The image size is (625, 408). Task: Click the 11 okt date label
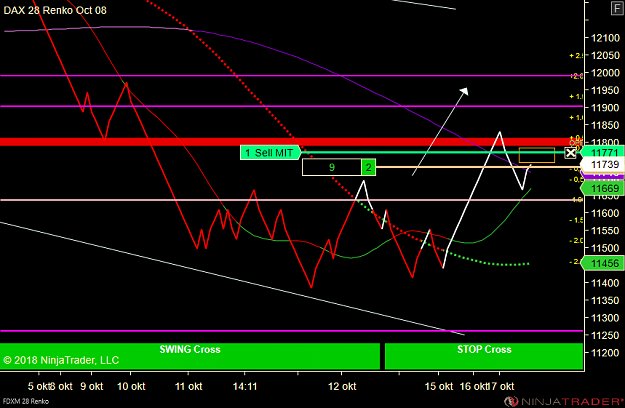pos(189,386)
